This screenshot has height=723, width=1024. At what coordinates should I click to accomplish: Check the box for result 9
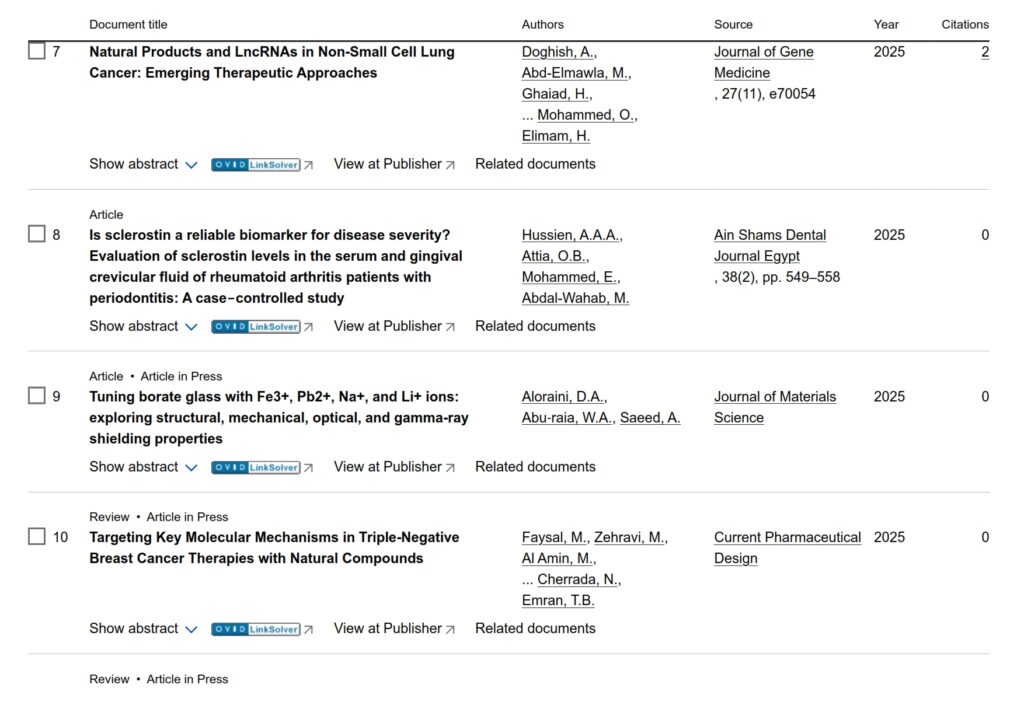(x=37, y=396)
